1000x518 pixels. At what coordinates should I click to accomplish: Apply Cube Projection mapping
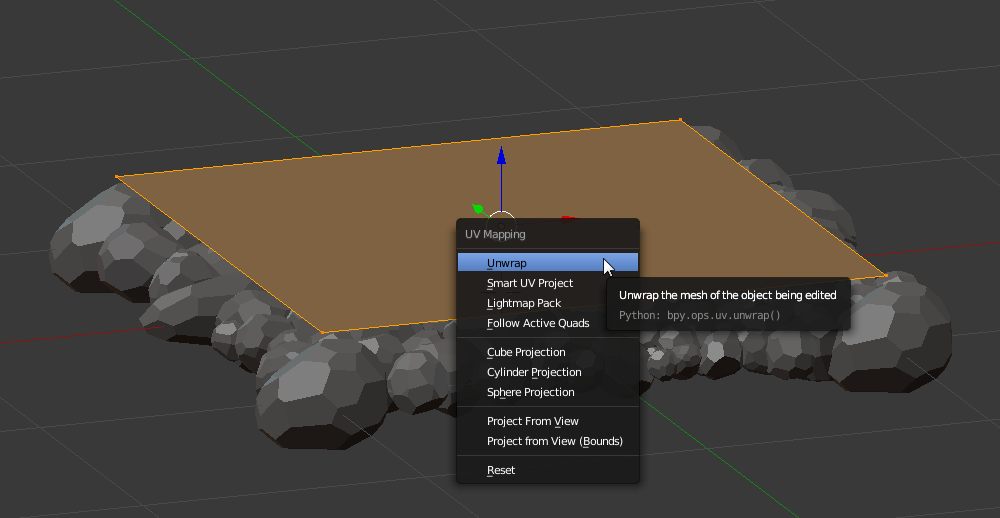(x=526, y=352)
